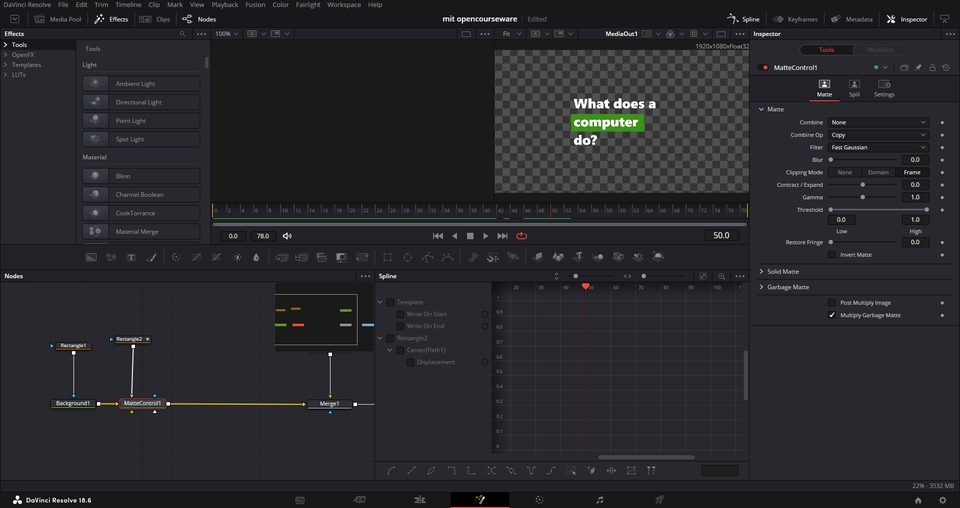
Task: Apply Ping Pong loop in Spline toolbar
Action: pyautogui.click(x=531, y=471)
